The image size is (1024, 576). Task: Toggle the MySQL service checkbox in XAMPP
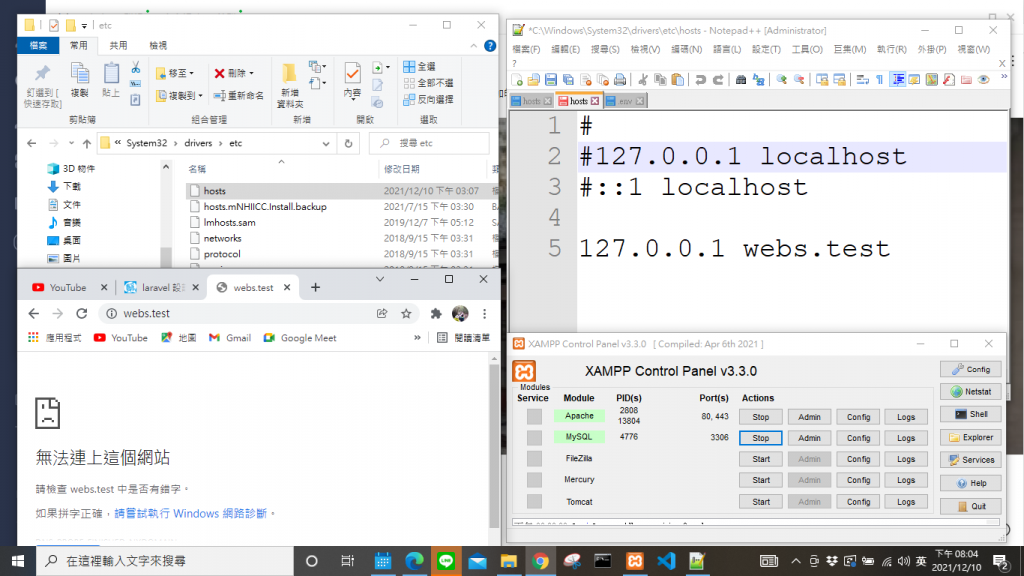(534, 438)
